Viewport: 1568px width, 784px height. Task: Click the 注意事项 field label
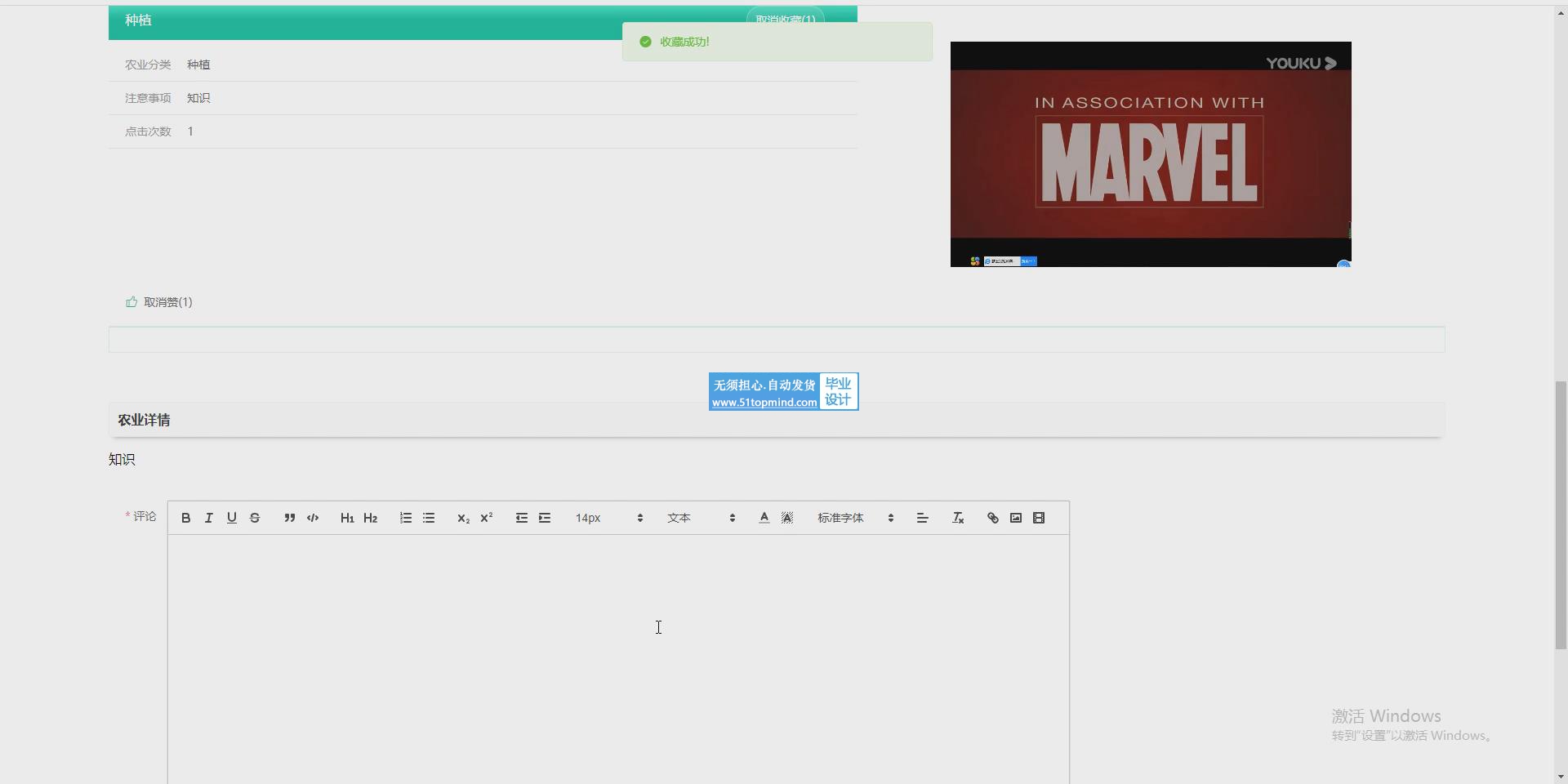click(148, 98)
